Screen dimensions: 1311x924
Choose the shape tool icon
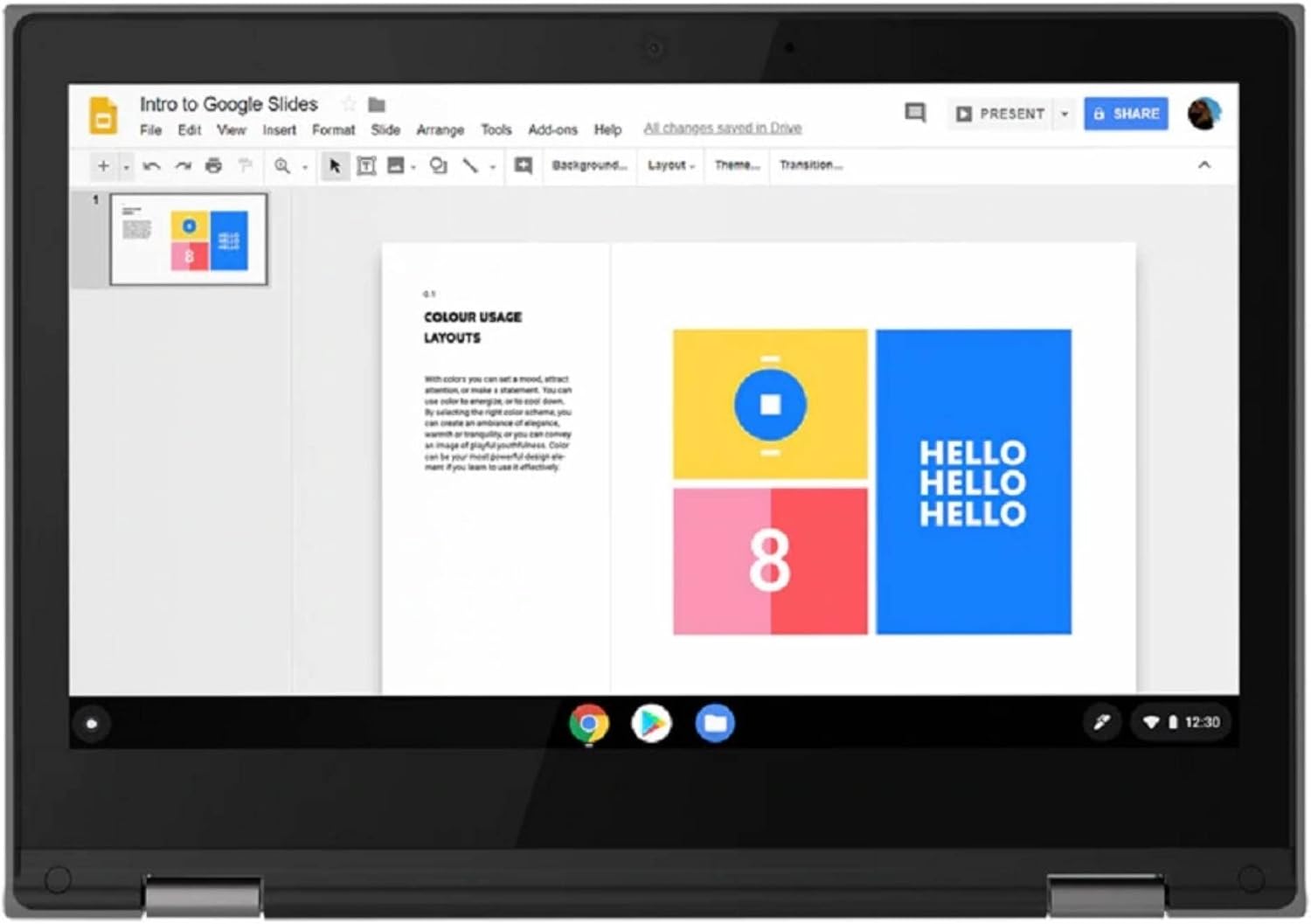tap(439, 165)
